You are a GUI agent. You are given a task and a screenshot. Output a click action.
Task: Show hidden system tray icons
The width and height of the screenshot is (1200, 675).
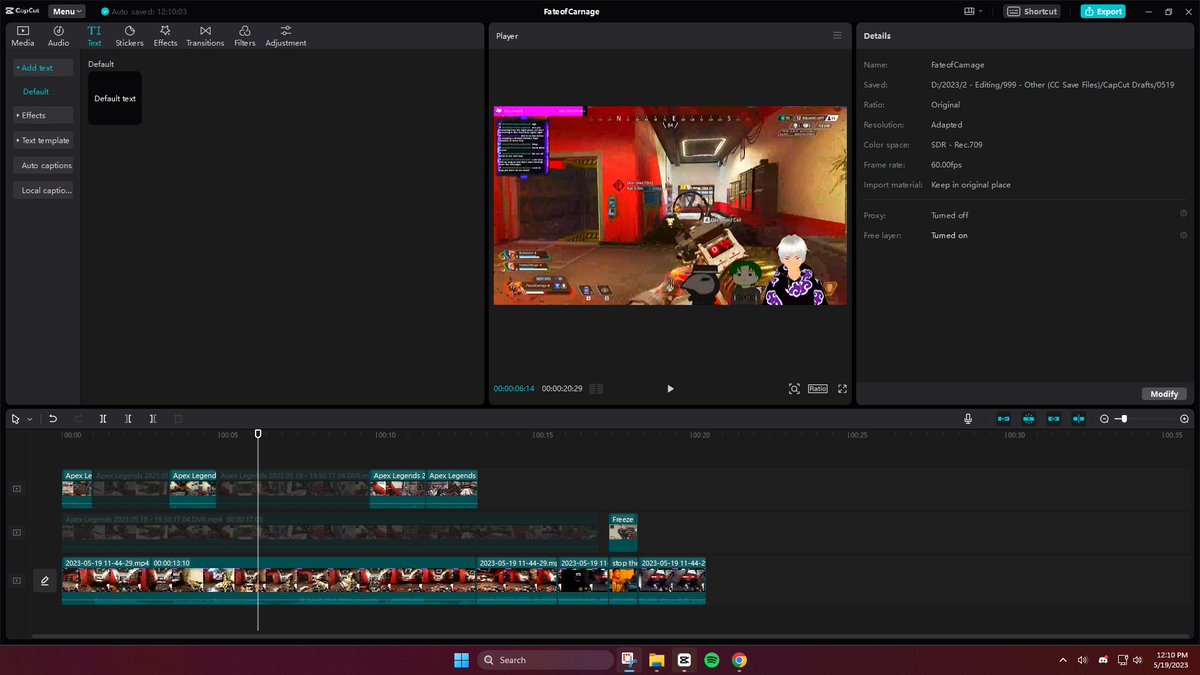point(1063,660)
